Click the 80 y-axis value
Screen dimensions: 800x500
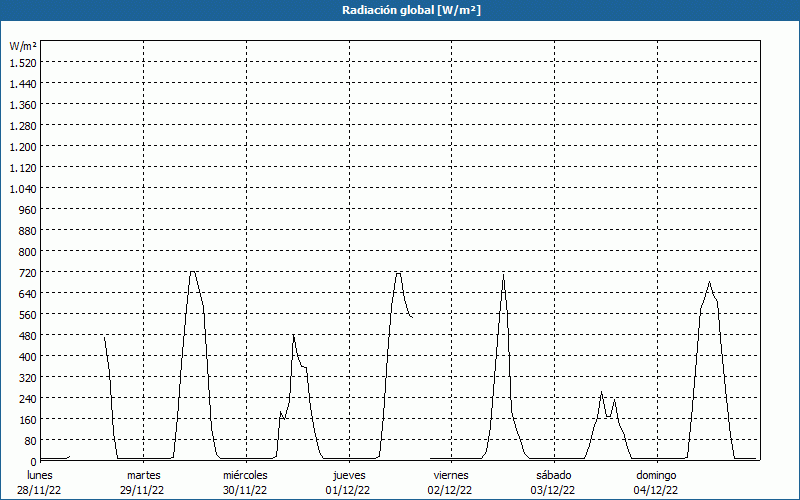pos(31,441)
